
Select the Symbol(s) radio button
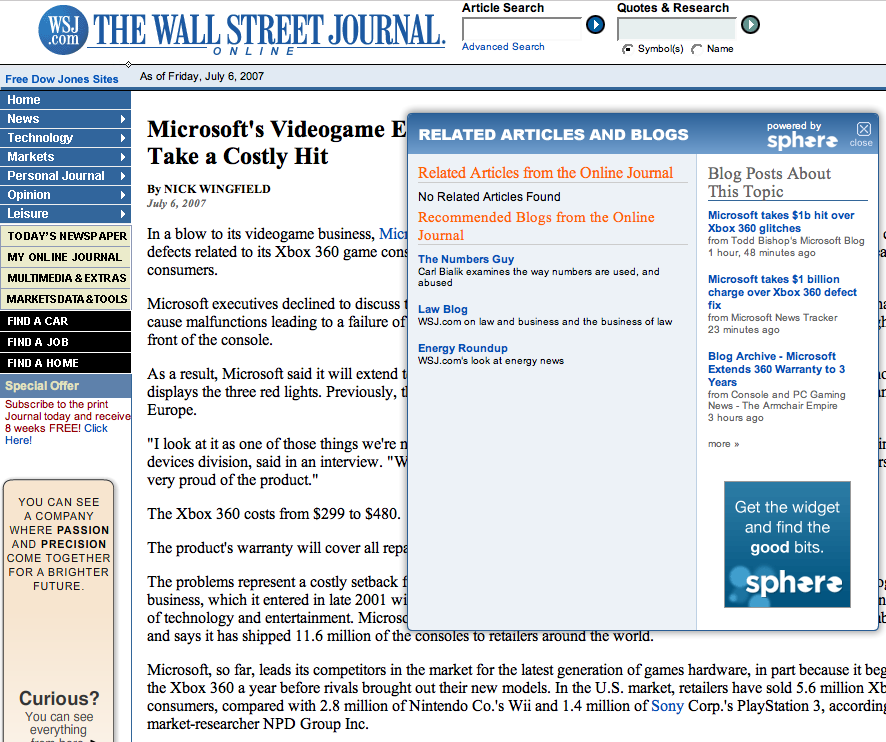coord(627,49)
